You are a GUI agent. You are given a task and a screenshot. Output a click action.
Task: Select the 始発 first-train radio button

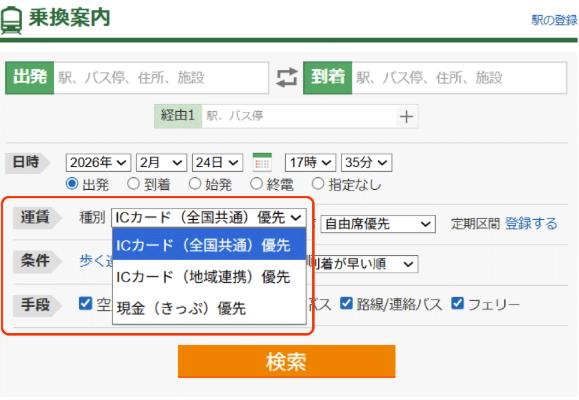(x=195, y=184)
